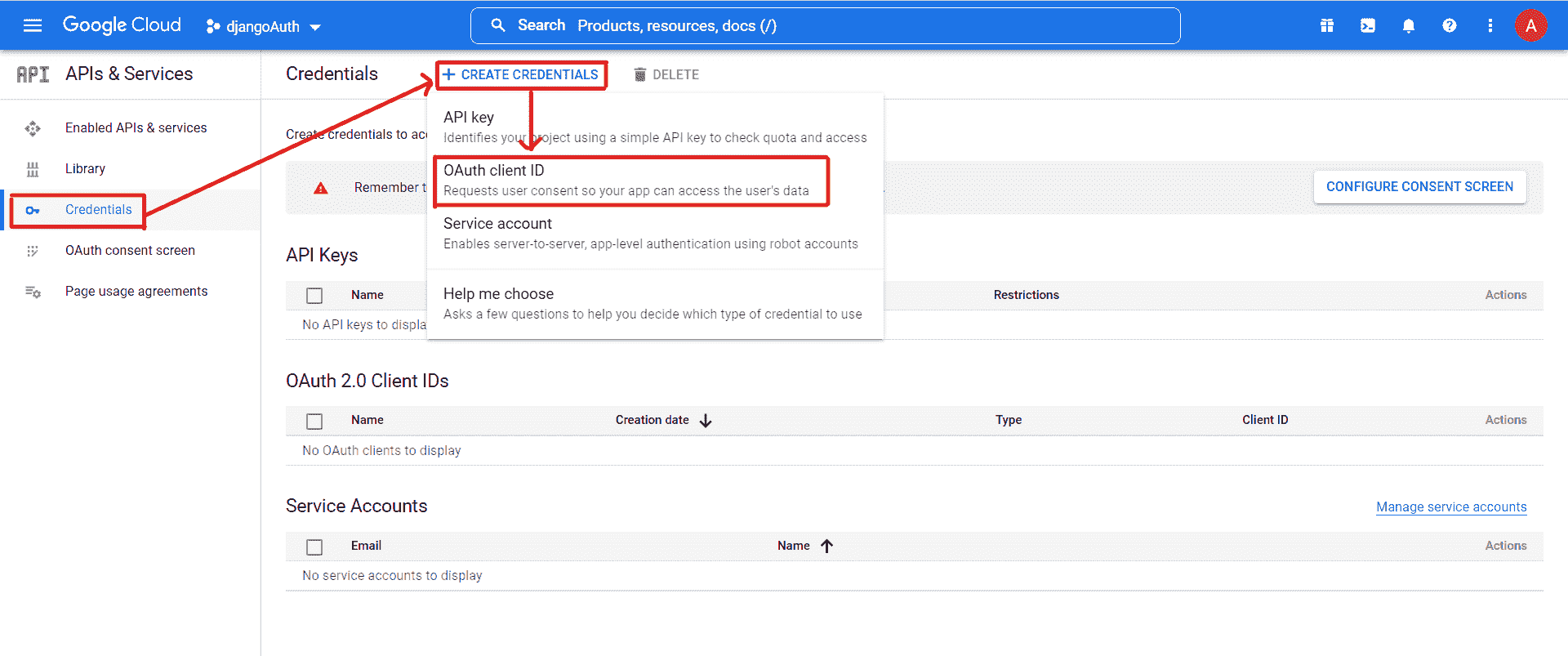Screen dimensions: 1568x656
Task: Sort OAuth clients by Creation date
Action: pos(652,420)
